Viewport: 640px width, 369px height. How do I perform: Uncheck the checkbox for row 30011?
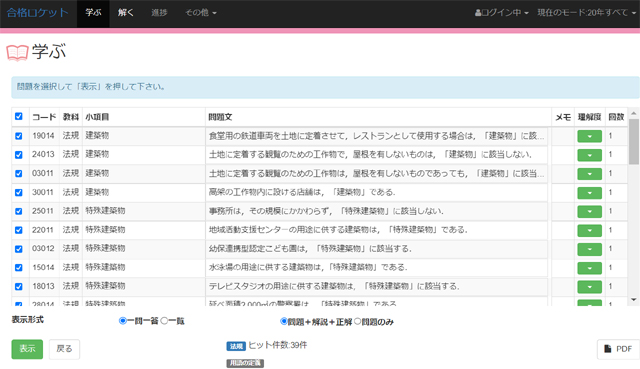coord(19,192)
